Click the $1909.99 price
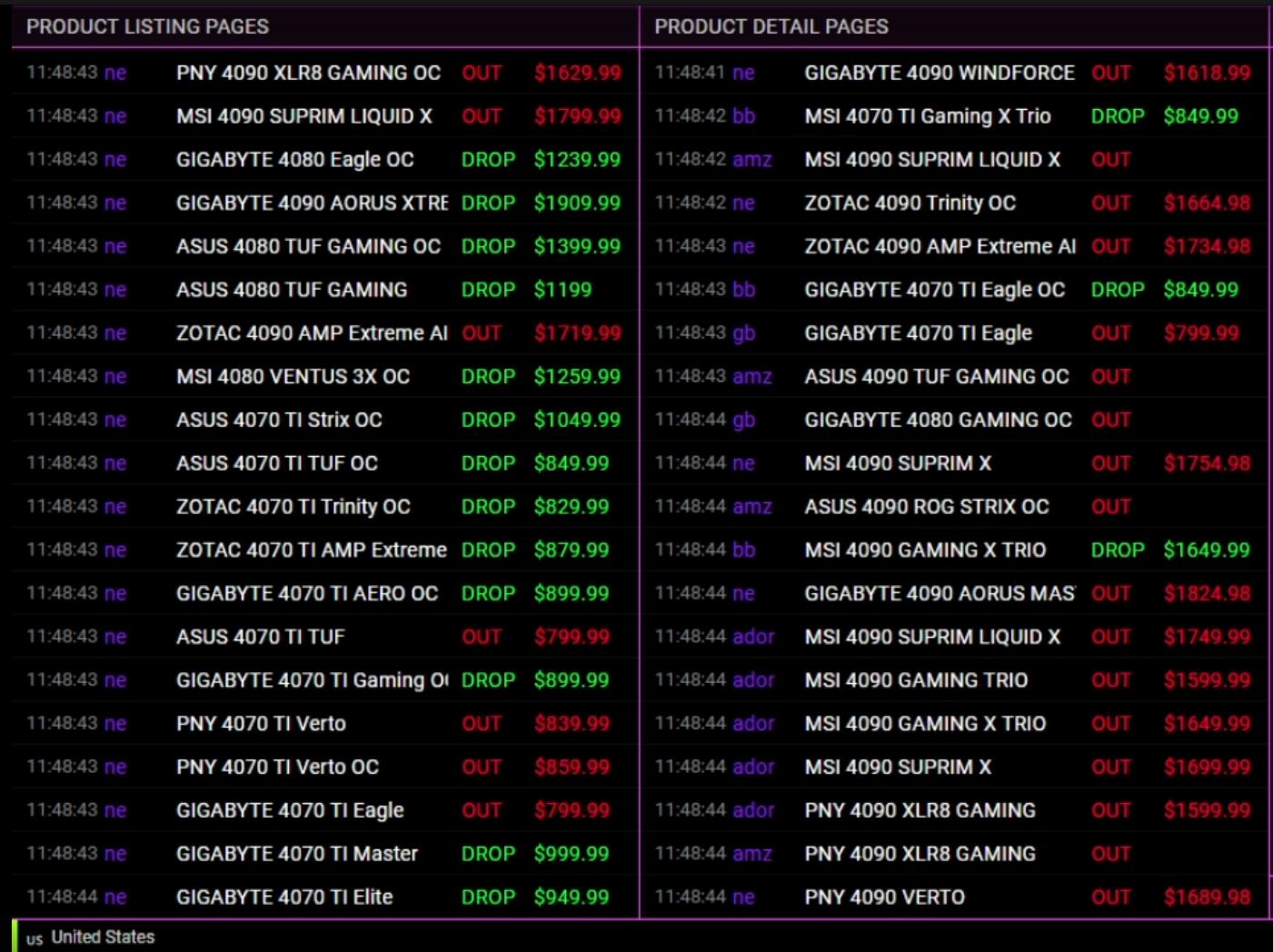1273x952 pixels. click(x=577, y=203)
